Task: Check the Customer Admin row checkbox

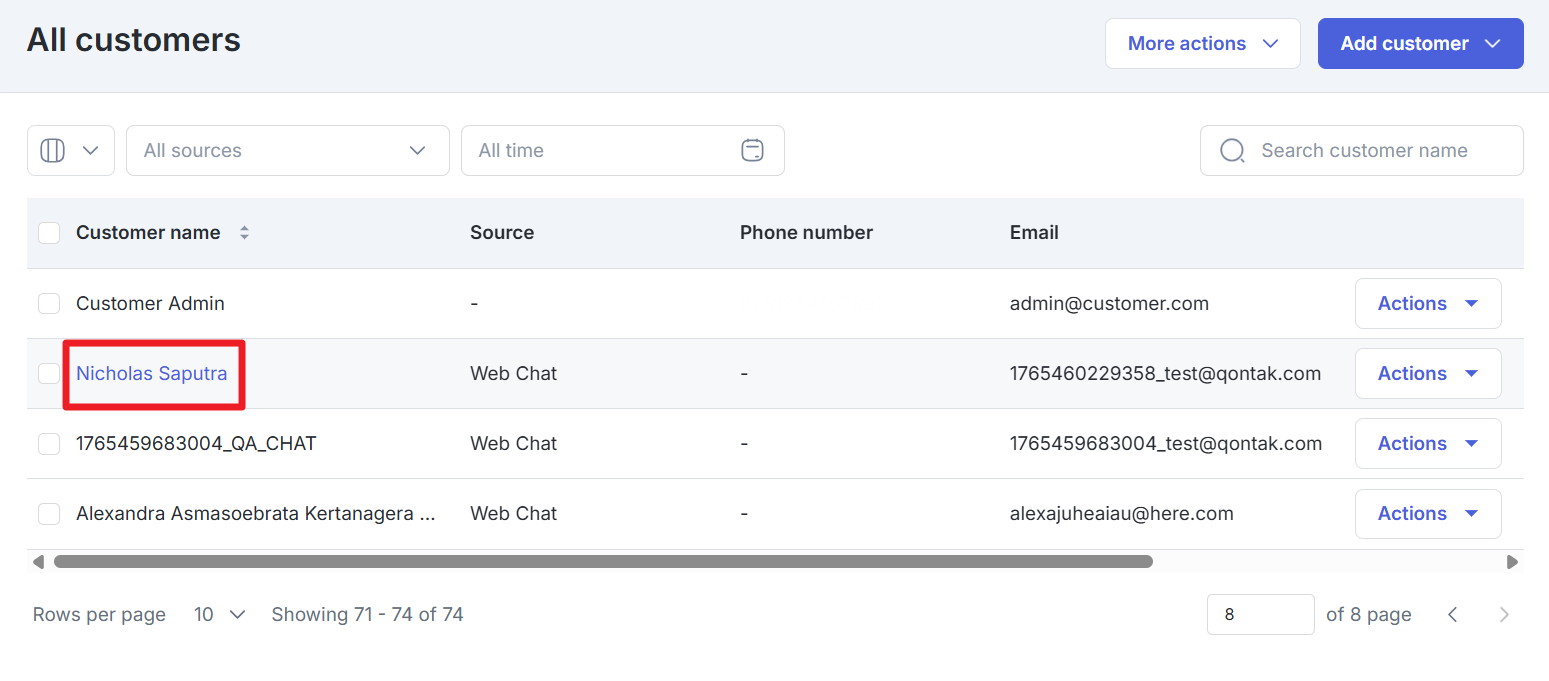Action: 49,304
